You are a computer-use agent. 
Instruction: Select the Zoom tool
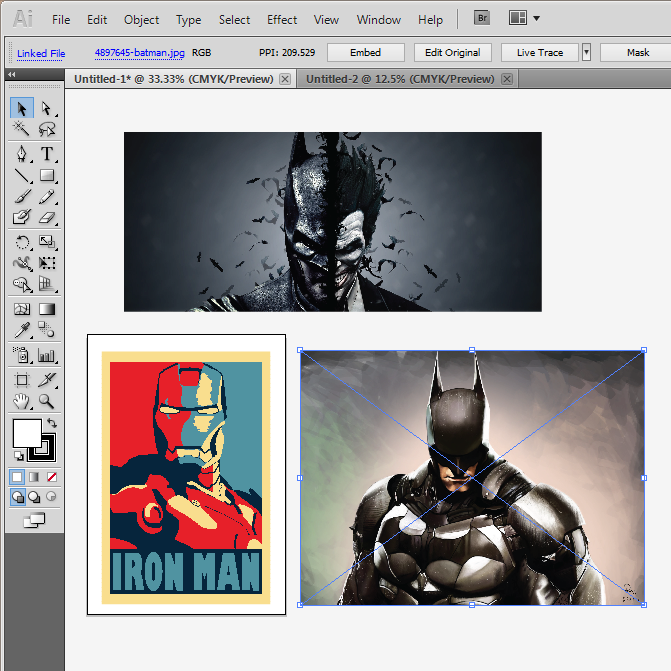tap(46, 401)
